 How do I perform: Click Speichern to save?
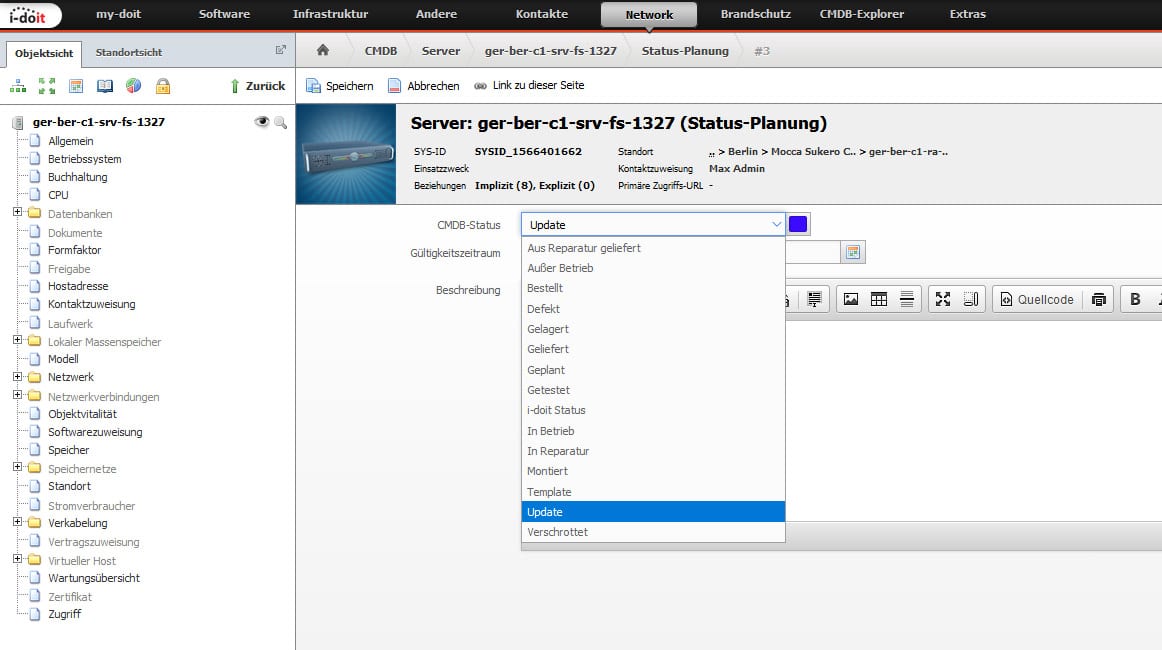[x=340, y=86]
